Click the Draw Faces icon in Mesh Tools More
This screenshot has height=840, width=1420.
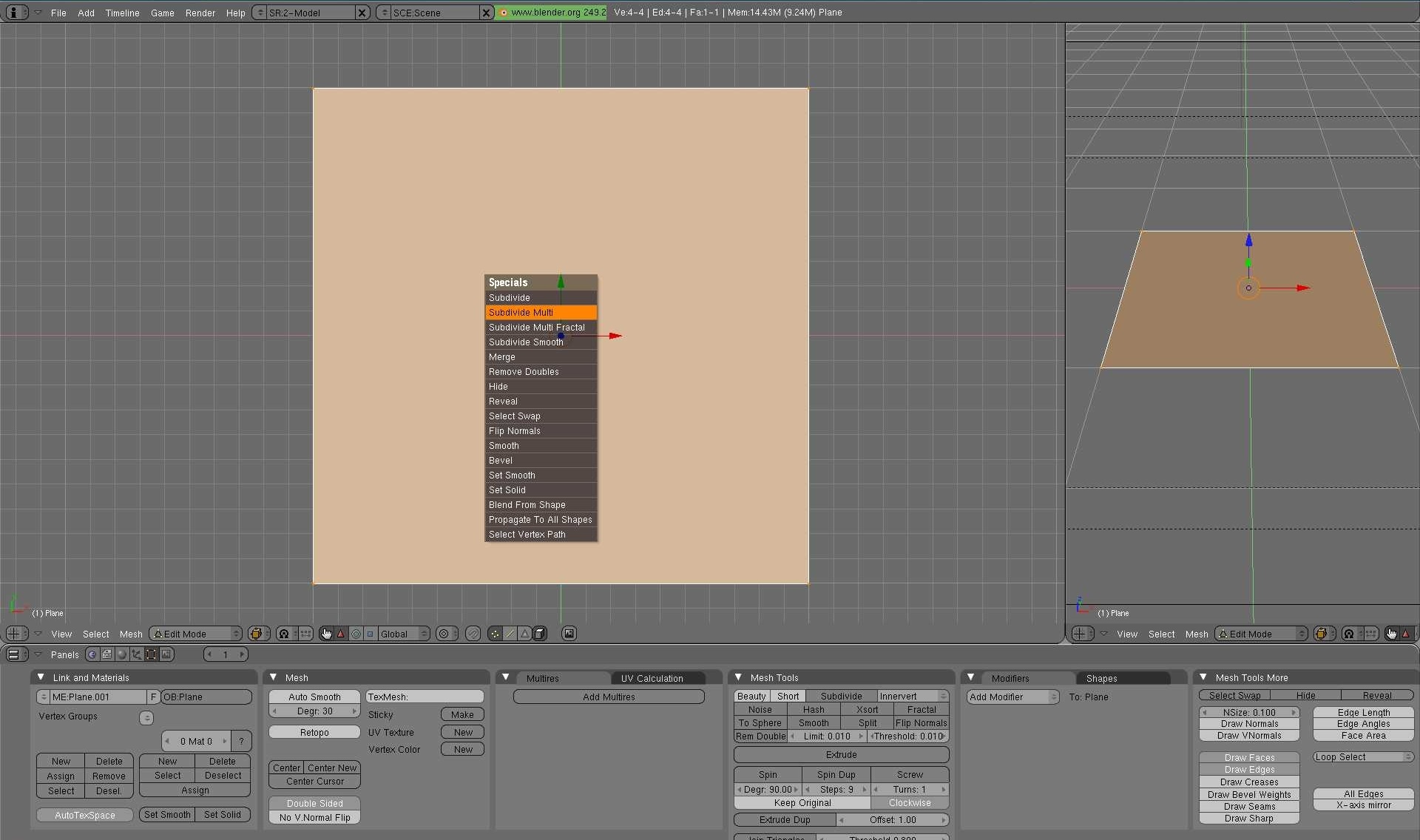[1249, 757]
